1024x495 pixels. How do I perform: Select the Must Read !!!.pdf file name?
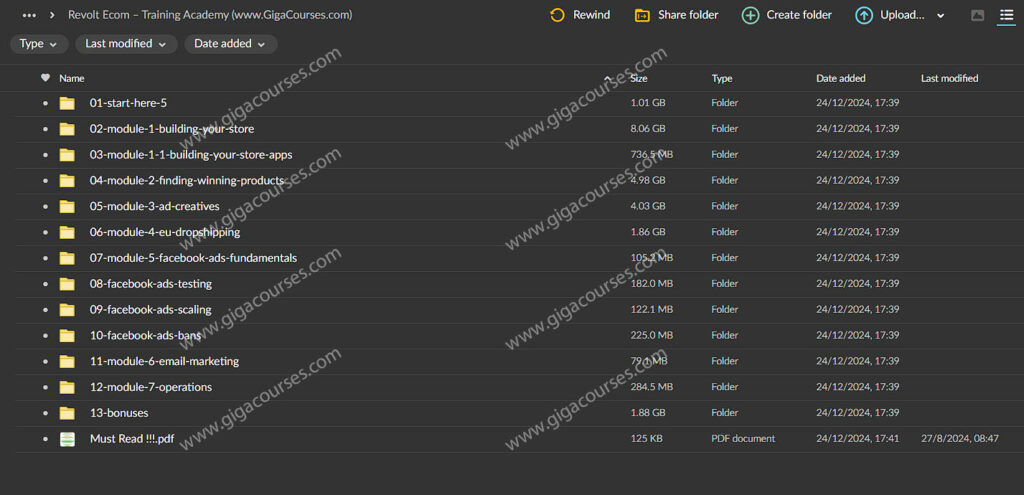132,439
